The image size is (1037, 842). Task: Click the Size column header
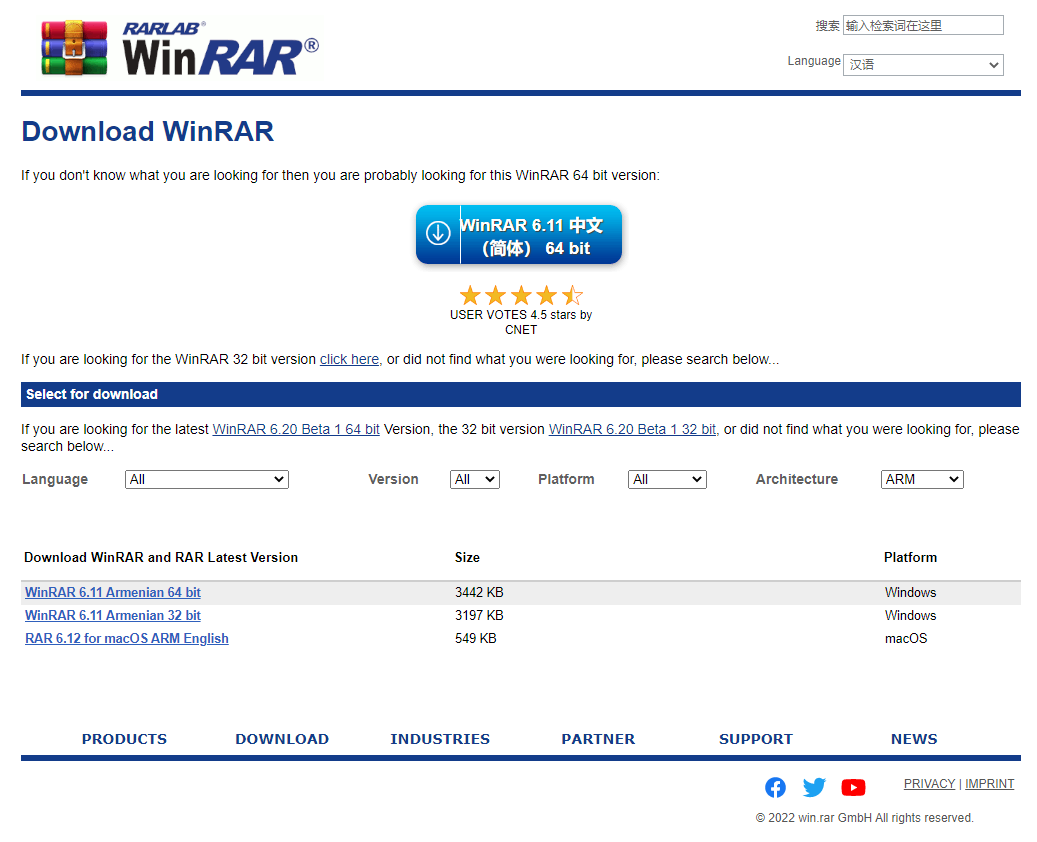467,558
